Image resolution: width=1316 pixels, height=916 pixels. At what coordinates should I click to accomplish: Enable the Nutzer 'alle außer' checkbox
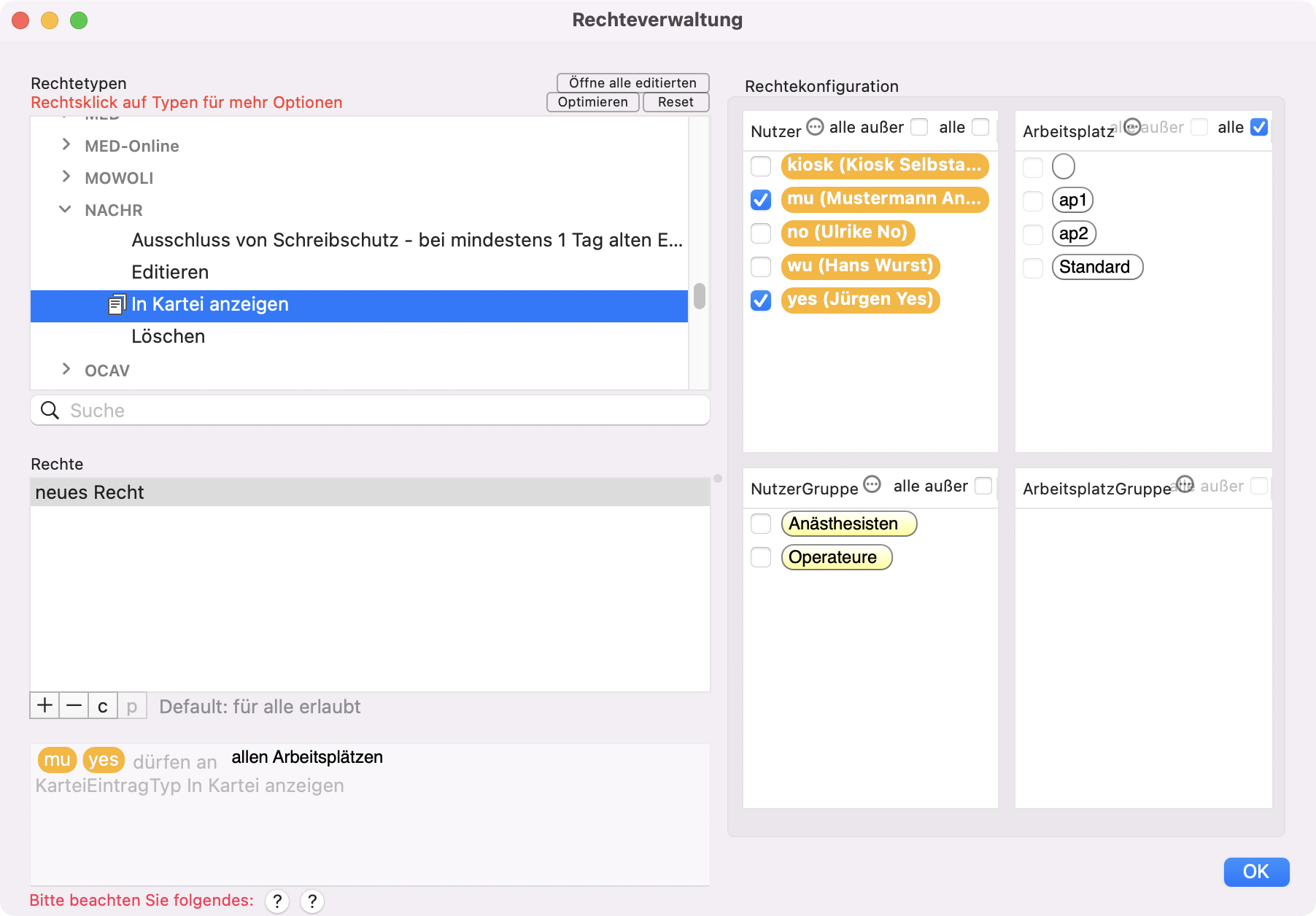click(x=920, y=127)
